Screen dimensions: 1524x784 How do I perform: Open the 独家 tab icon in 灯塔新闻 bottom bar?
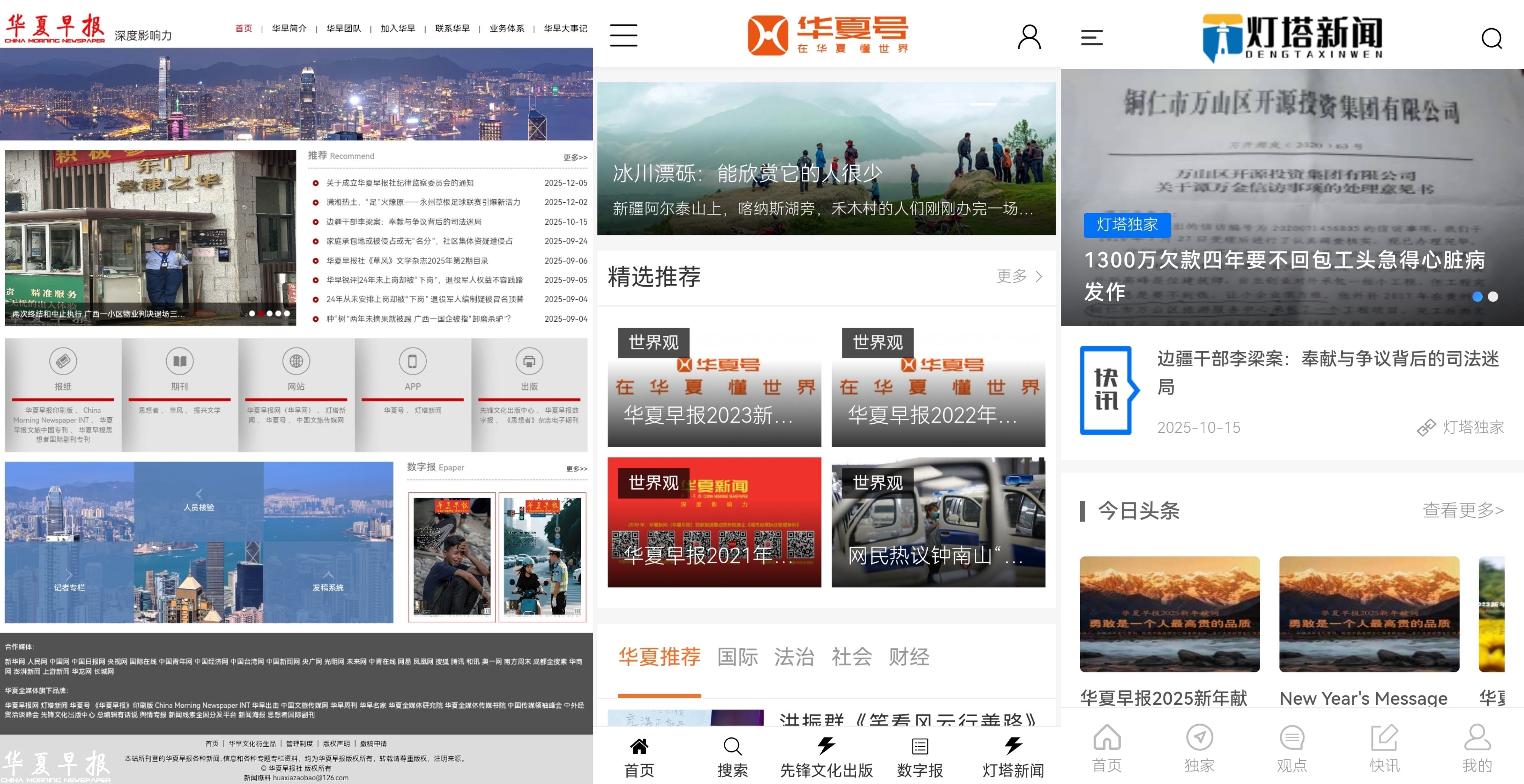pos(1199,738)
